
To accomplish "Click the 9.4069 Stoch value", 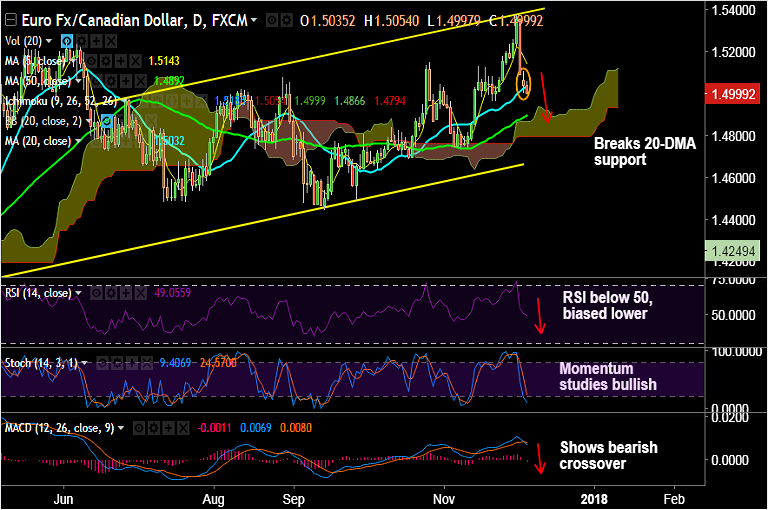I will pyautogui.click(x=175, y=363).
